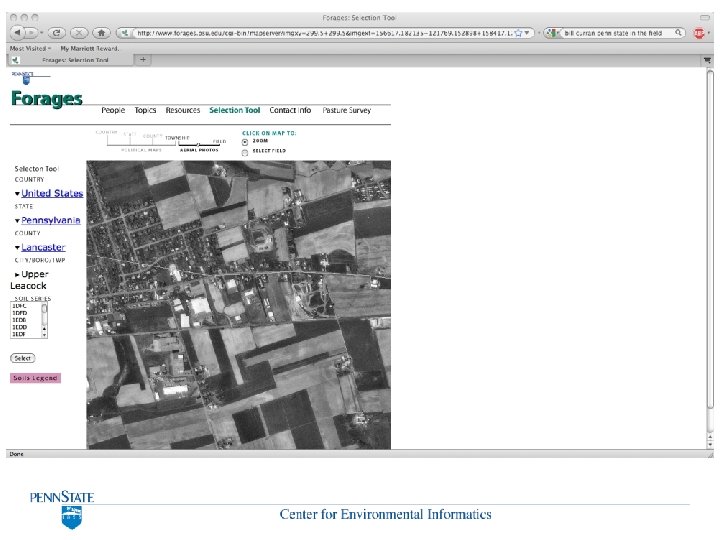Click the County level on map scale
Viewport: 720px width, 540px height.
click(x=152, y=136)
